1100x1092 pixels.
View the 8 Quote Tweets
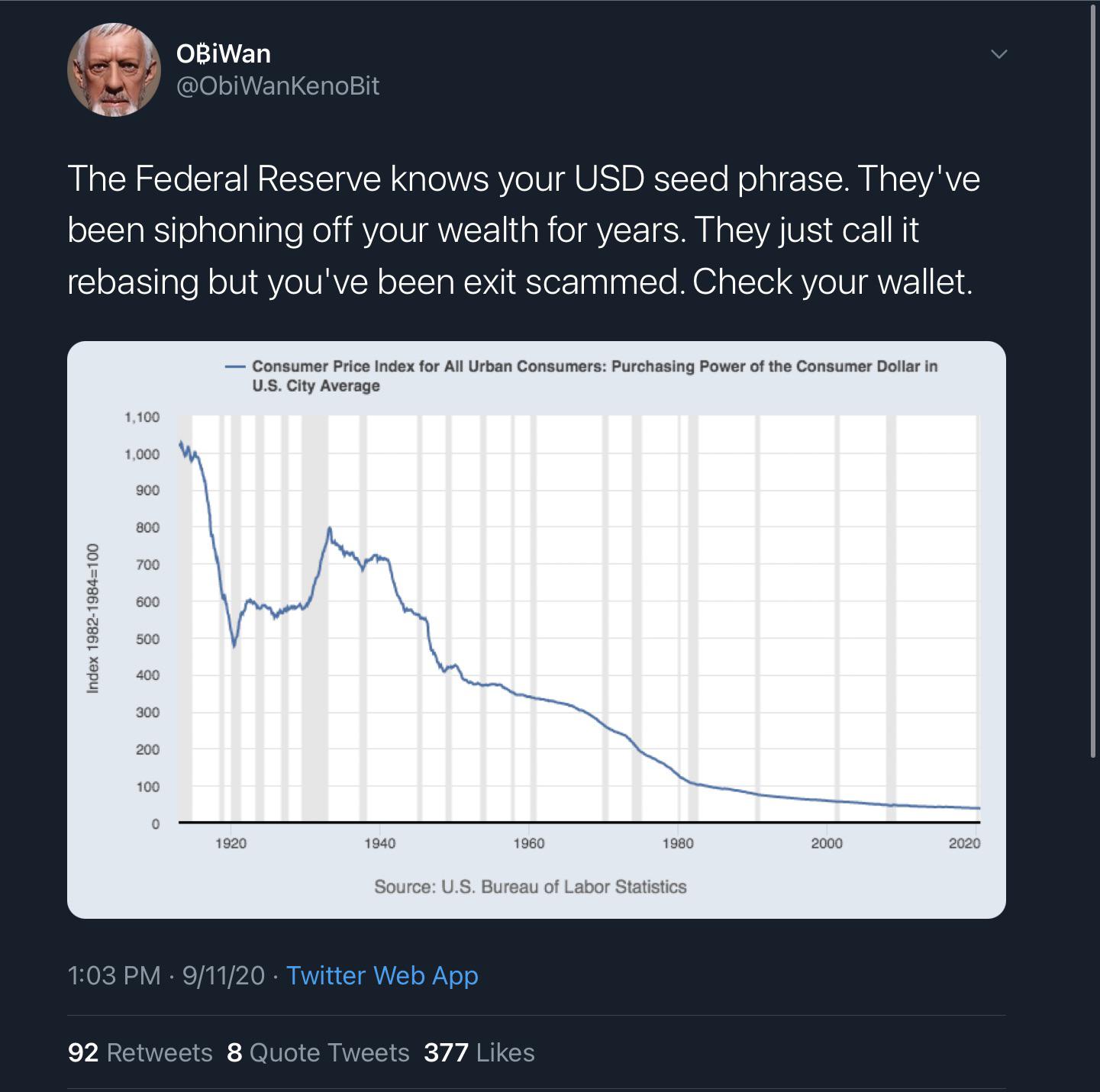[x=318, y=1052]
